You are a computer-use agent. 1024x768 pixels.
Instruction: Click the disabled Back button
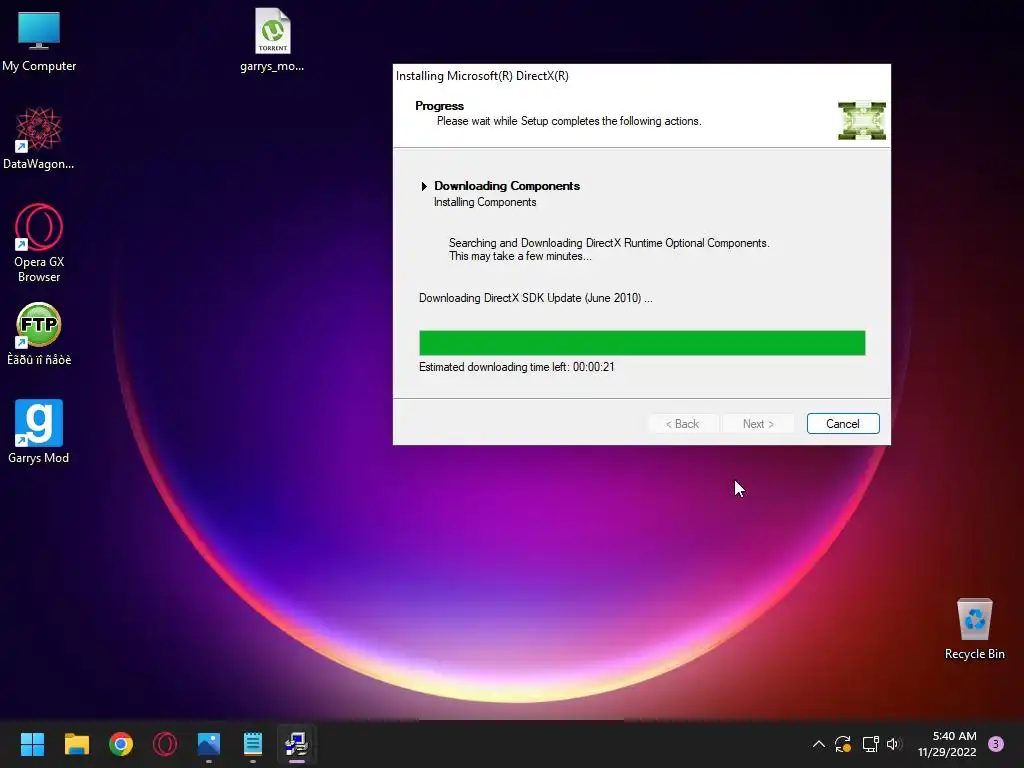[x=682, y=424]
